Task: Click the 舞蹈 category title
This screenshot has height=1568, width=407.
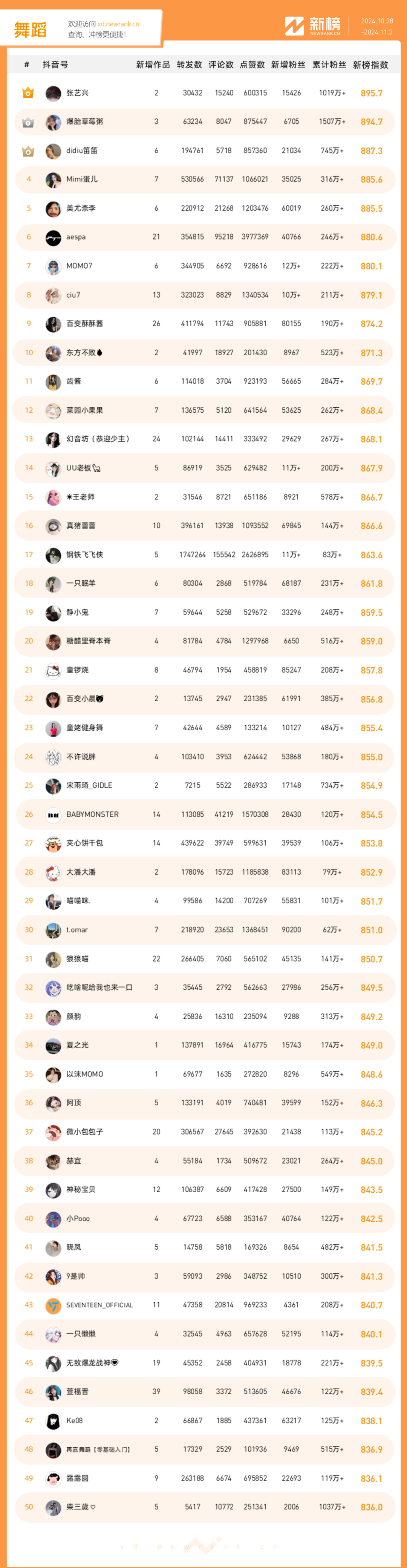Action: 31,30
